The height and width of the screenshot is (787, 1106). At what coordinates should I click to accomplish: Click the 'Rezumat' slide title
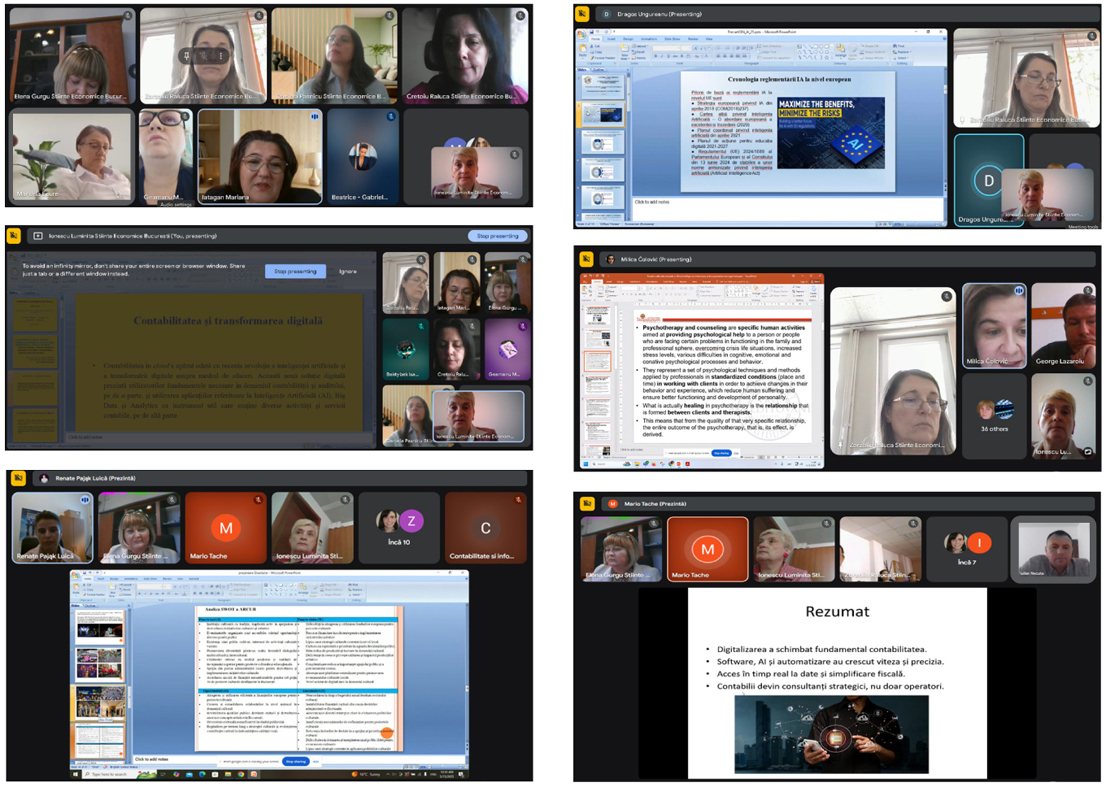(x=837, y=611)
